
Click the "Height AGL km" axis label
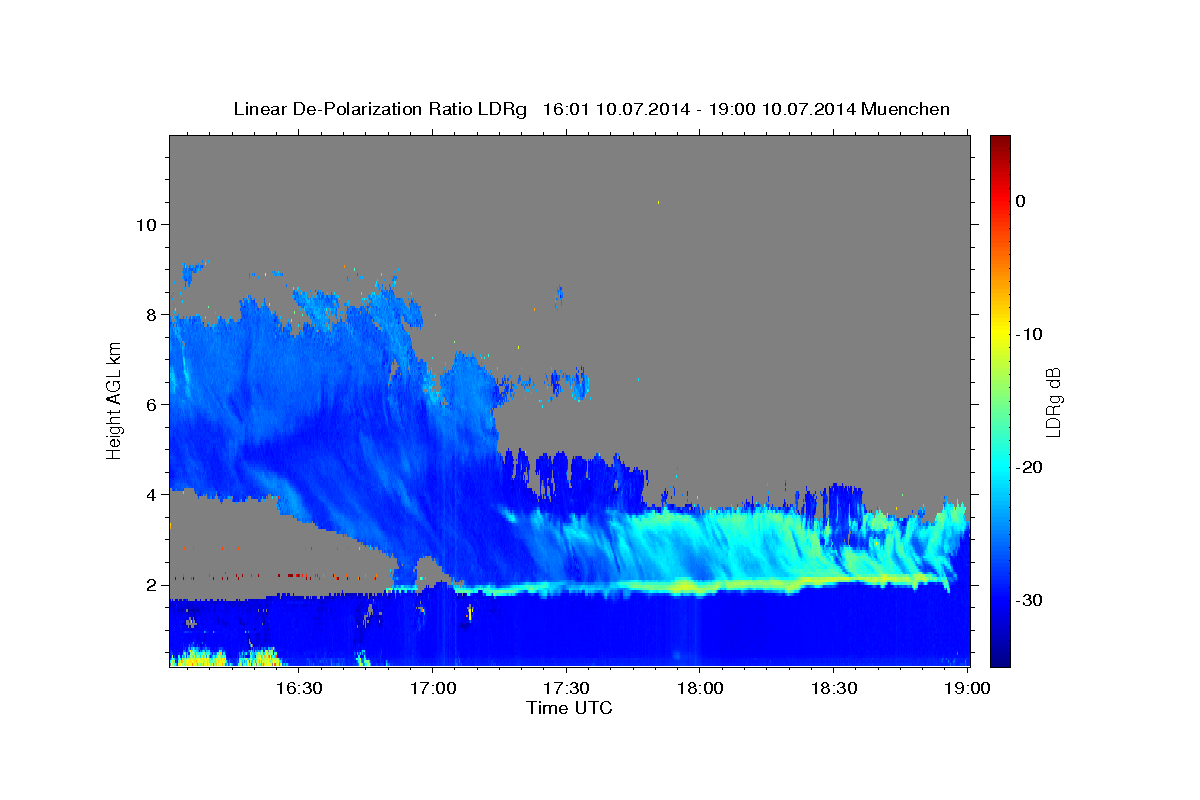pyautogui.click(x=114, y=400)
